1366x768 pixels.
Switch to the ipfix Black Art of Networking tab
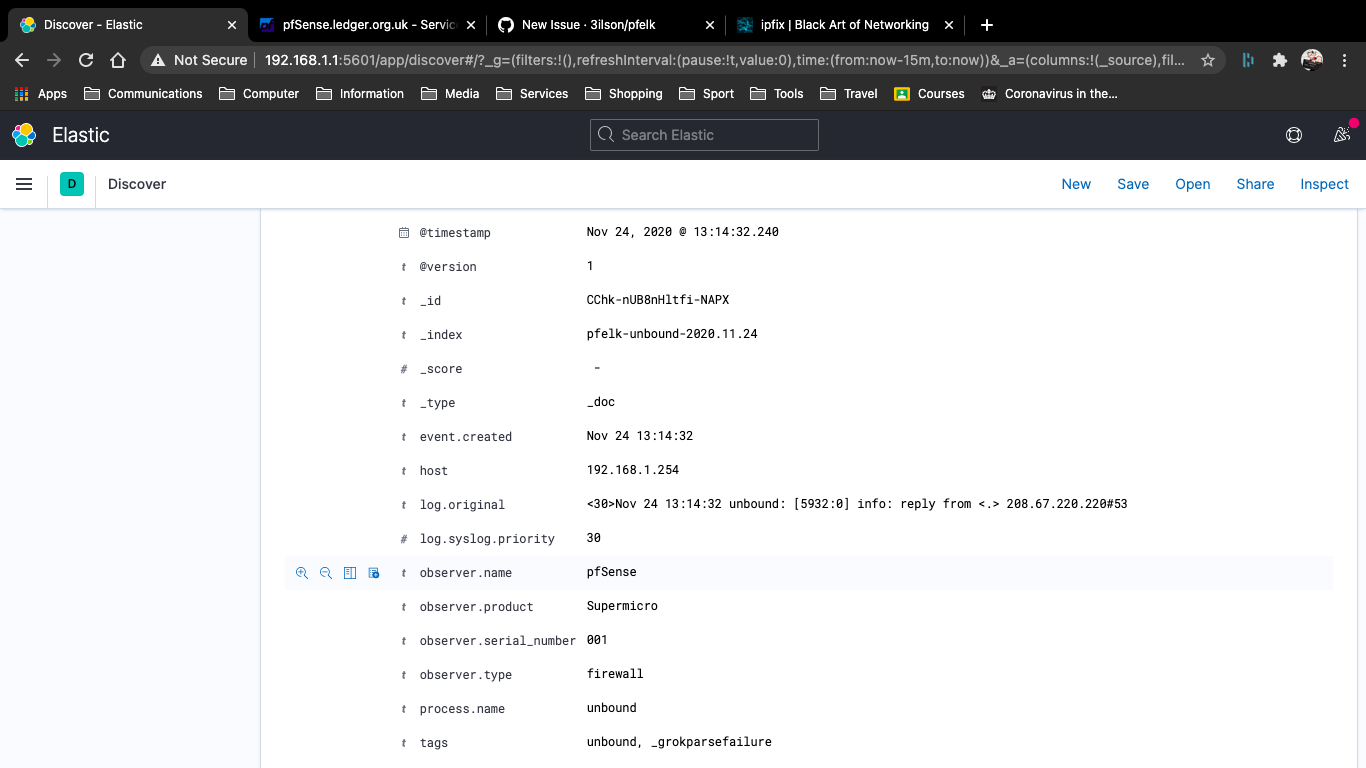845,25
